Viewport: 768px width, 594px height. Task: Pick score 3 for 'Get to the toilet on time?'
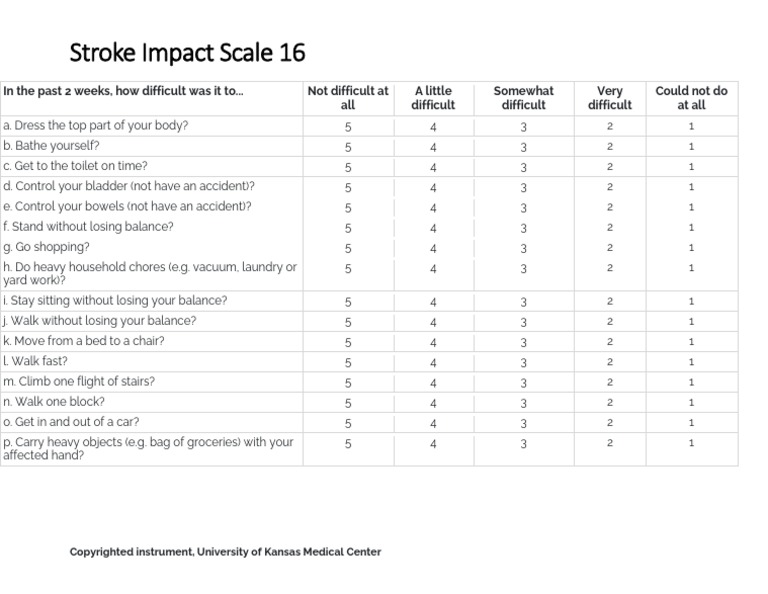(523, 167)
